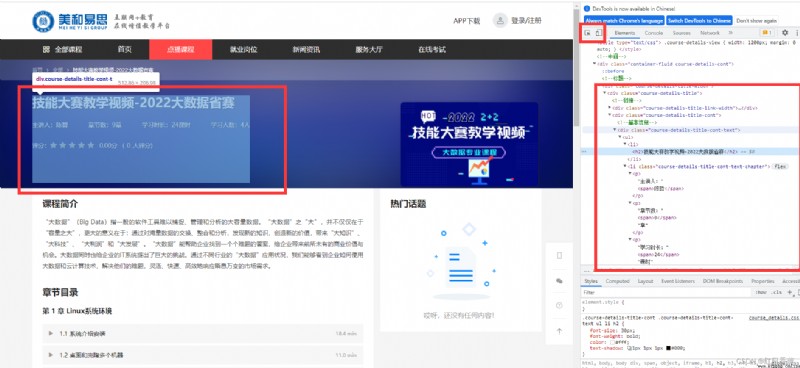800x368 pixels.
Task: Toggle the device toolbar icon
Action: click(598, 33)
